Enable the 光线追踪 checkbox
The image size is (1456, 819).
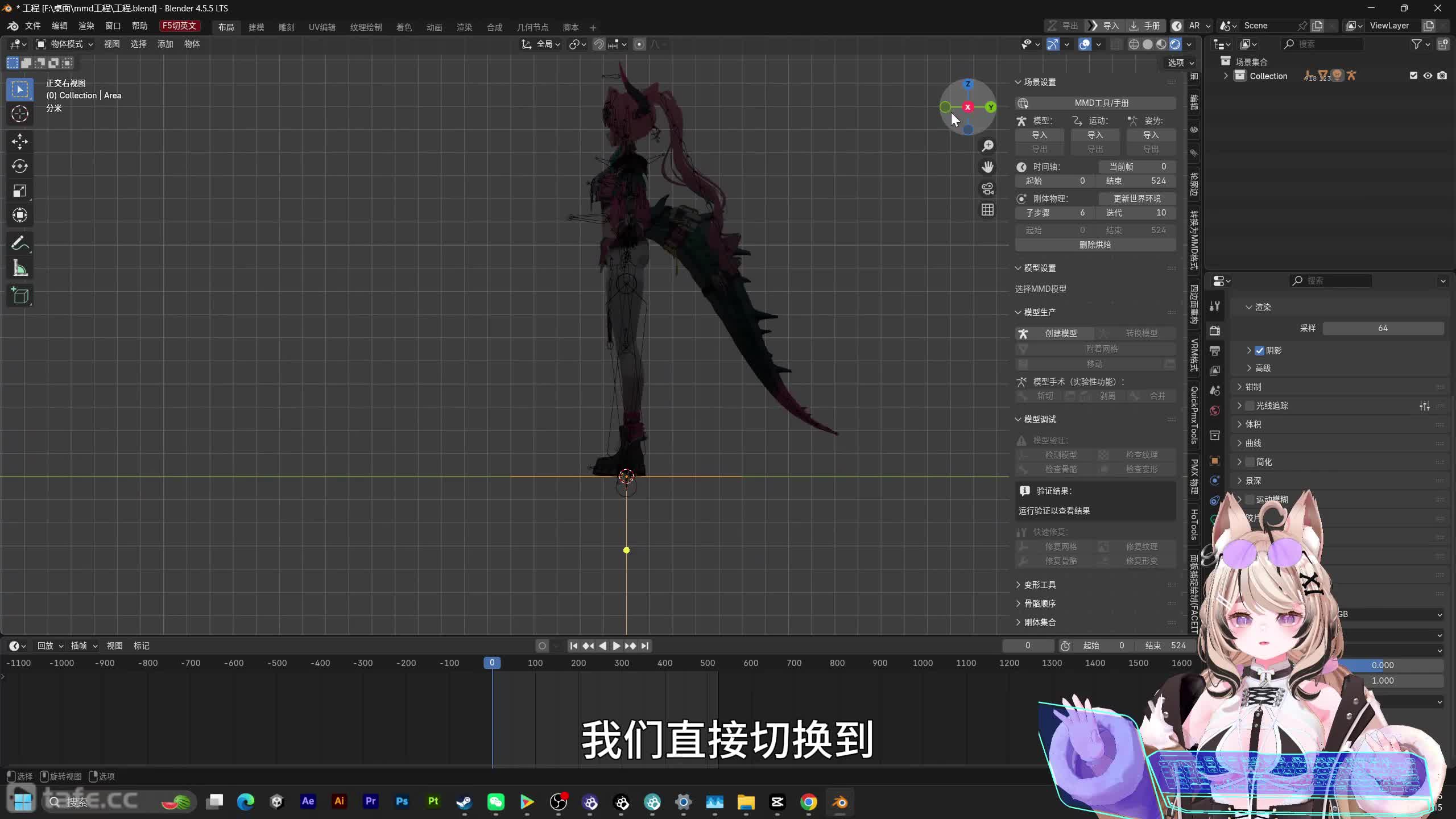tap(1250, 406)
